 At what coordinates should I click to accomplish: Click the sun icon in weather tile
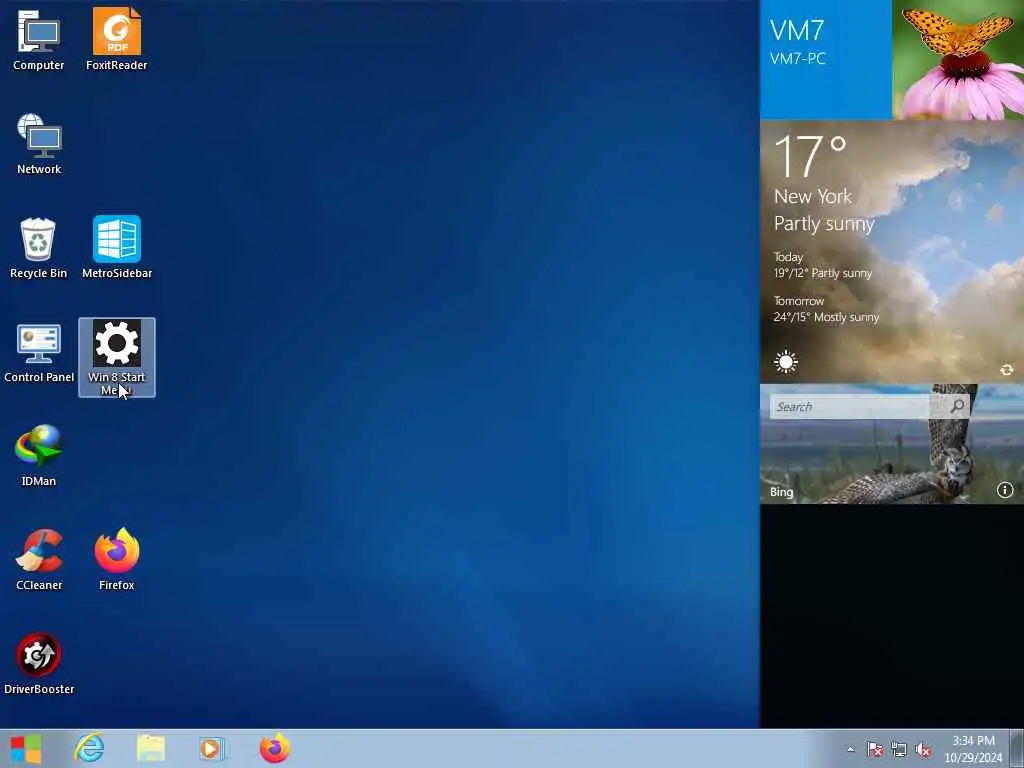tap(786, 362)
